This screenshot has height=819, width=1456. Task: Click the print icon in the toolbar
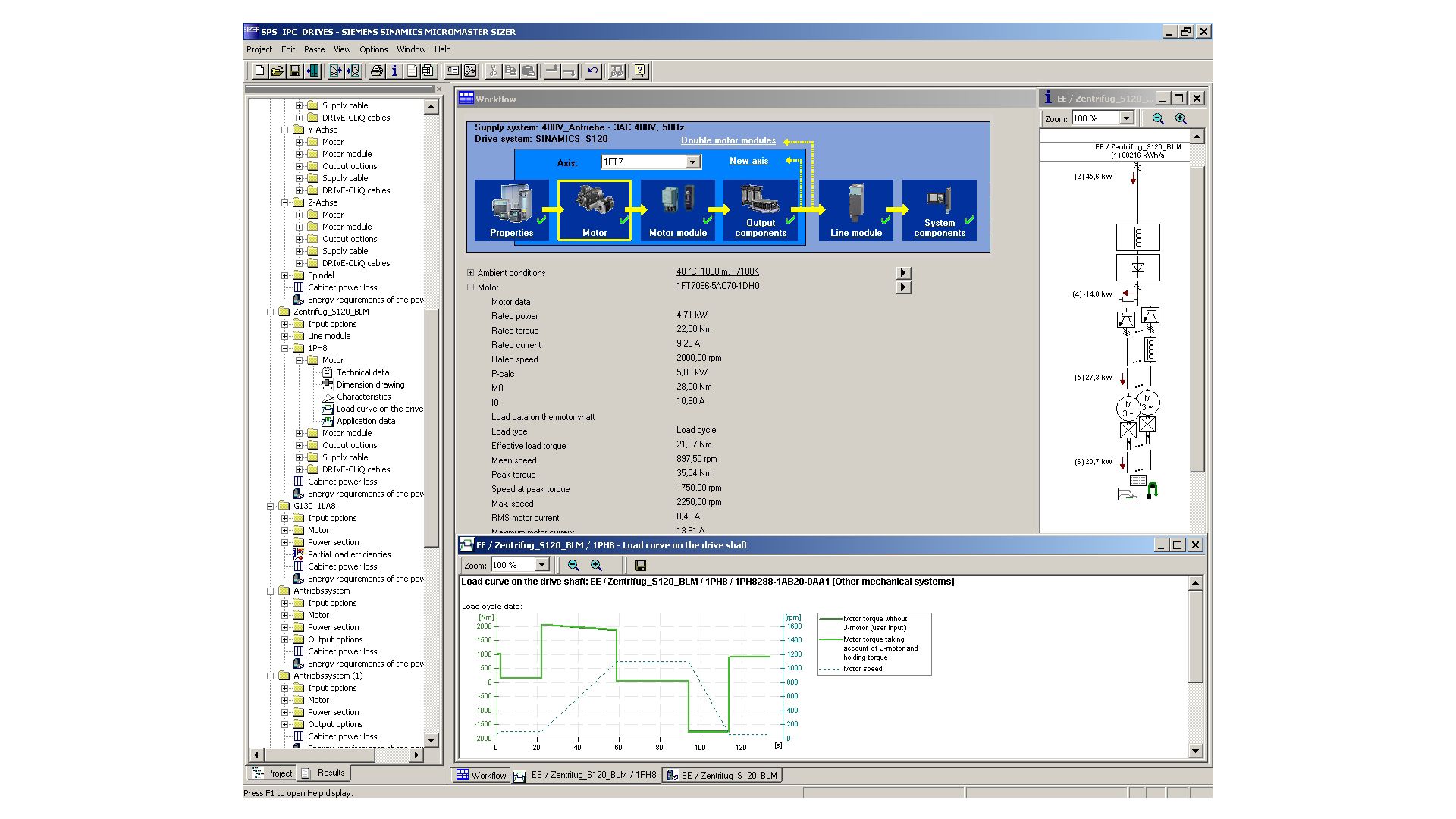pyautogui.click(x=376, y=71)
